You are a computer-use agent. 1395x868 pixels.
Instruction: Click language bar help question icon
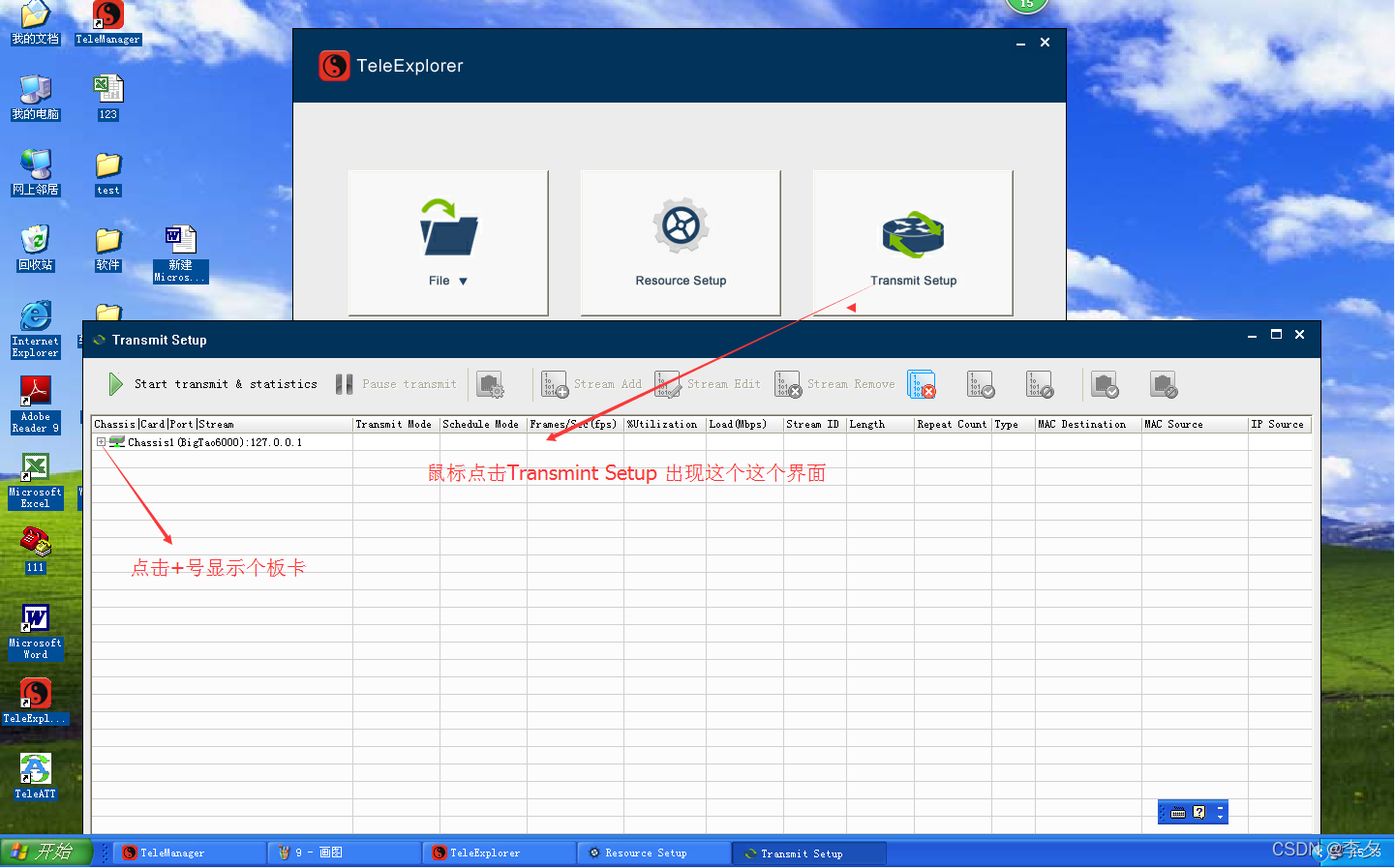(1199, 813)
